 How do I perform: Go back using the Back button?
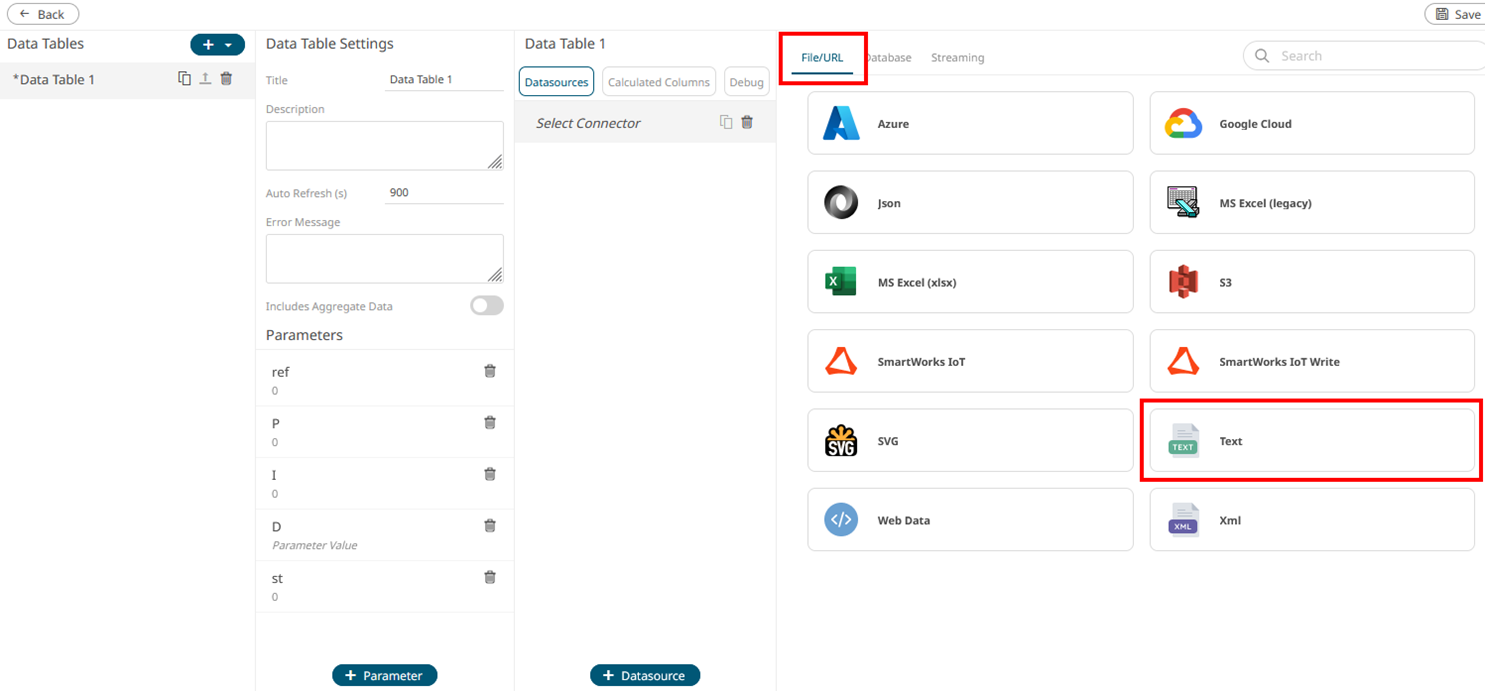(43, 14)
